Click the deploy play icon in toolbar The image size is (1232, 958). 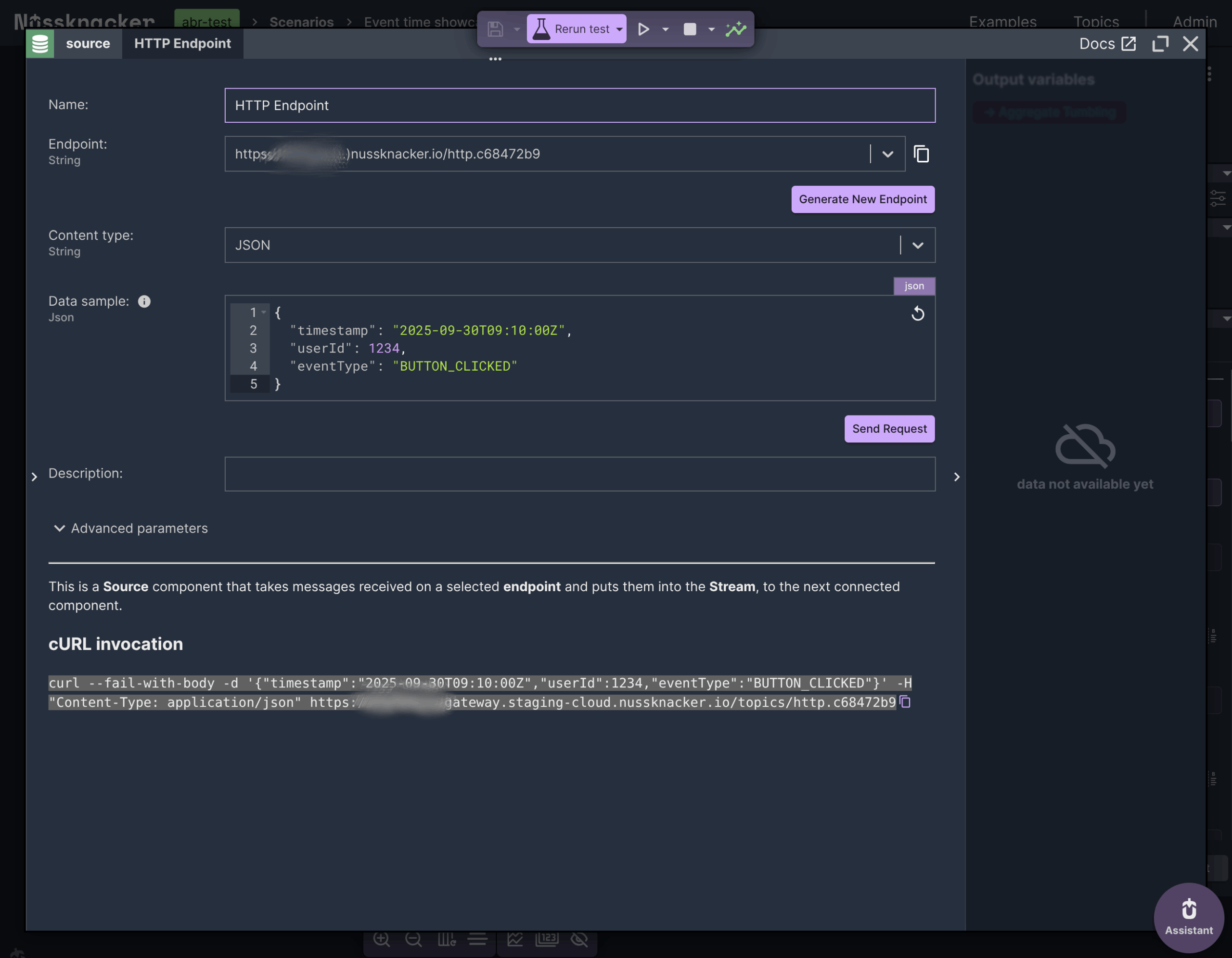(643, 29)
